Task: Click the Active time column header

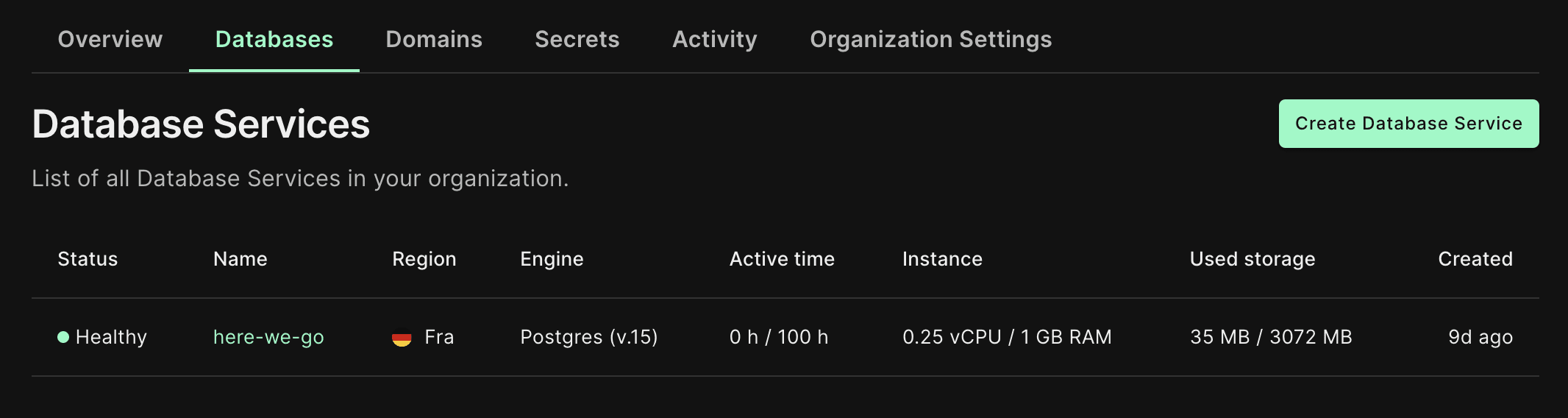Action: click(782, 259)
